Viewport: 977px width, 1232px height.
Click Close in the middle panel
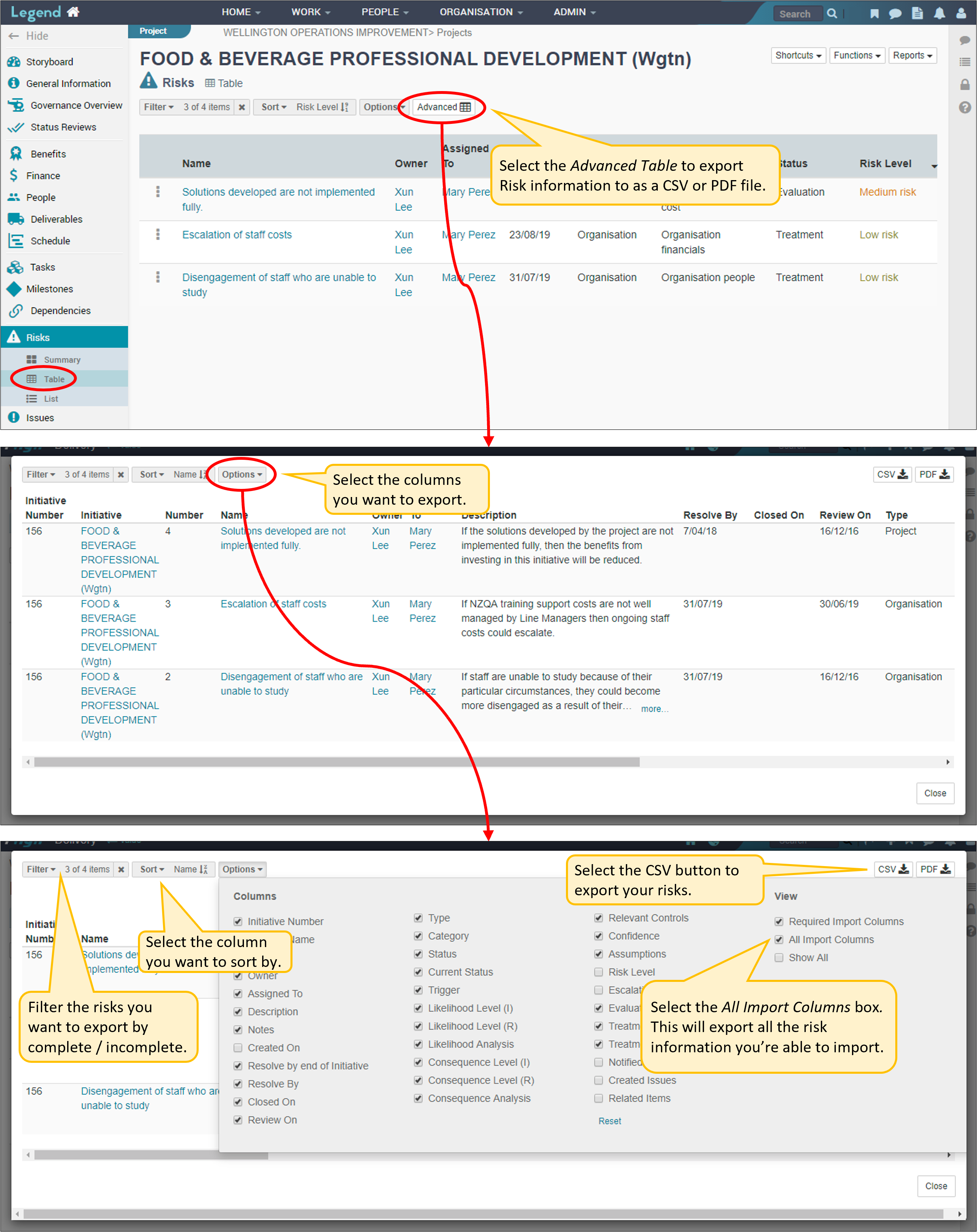click(935, 793)
